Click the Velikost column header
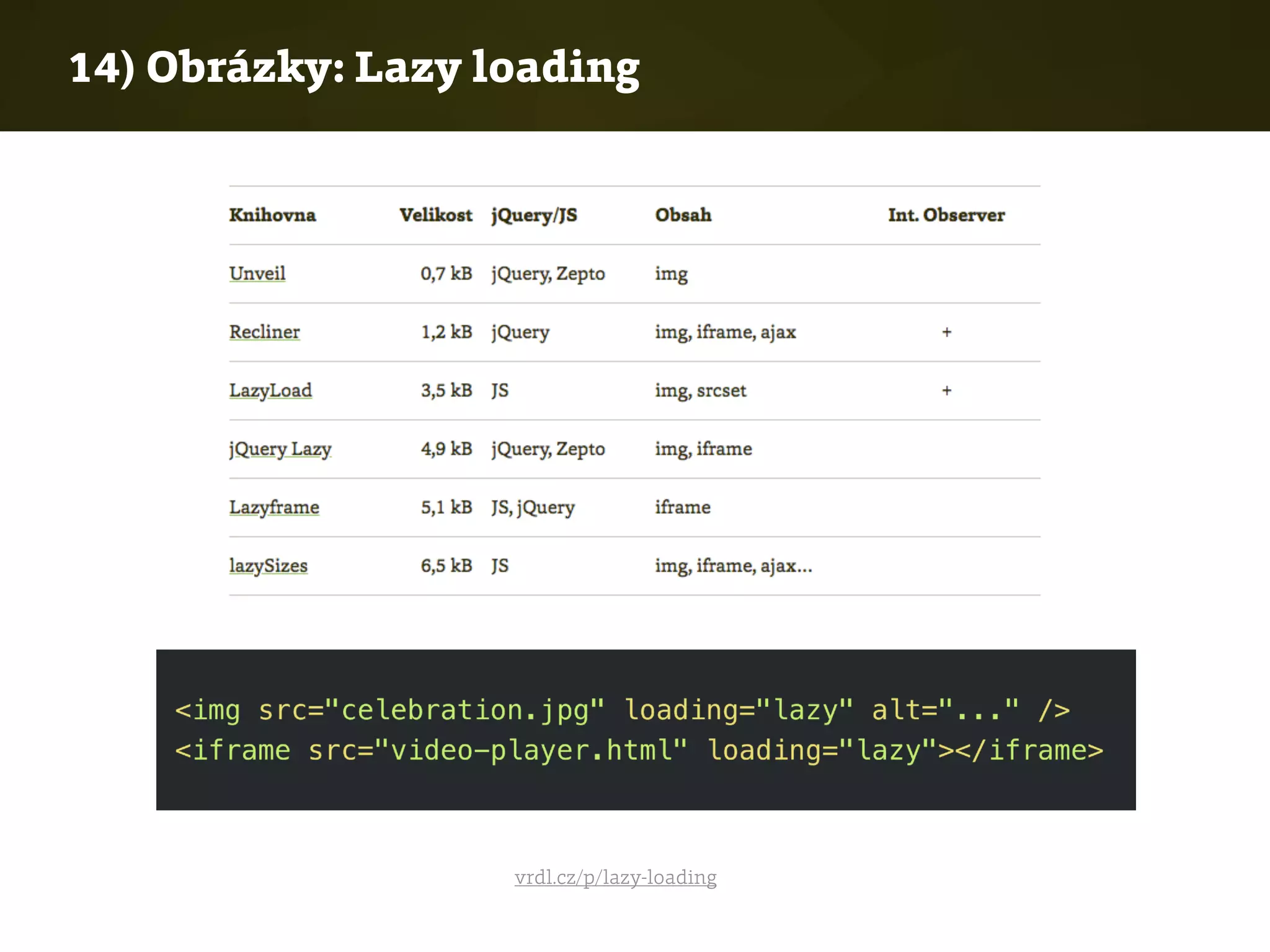1270x952 pixels. (x=436, y=215)
